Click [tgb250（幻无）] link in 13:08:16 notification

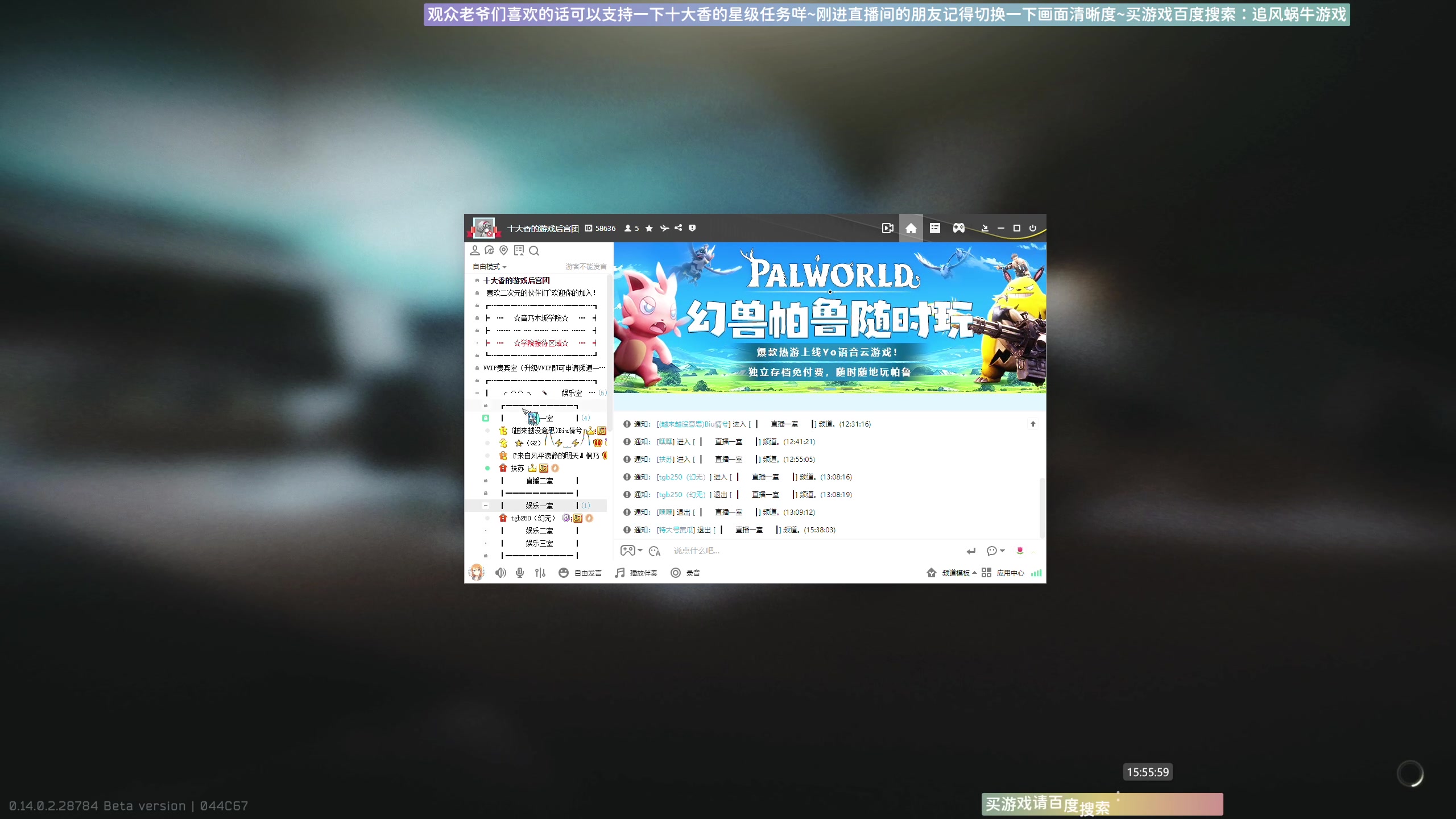point(684,477)
